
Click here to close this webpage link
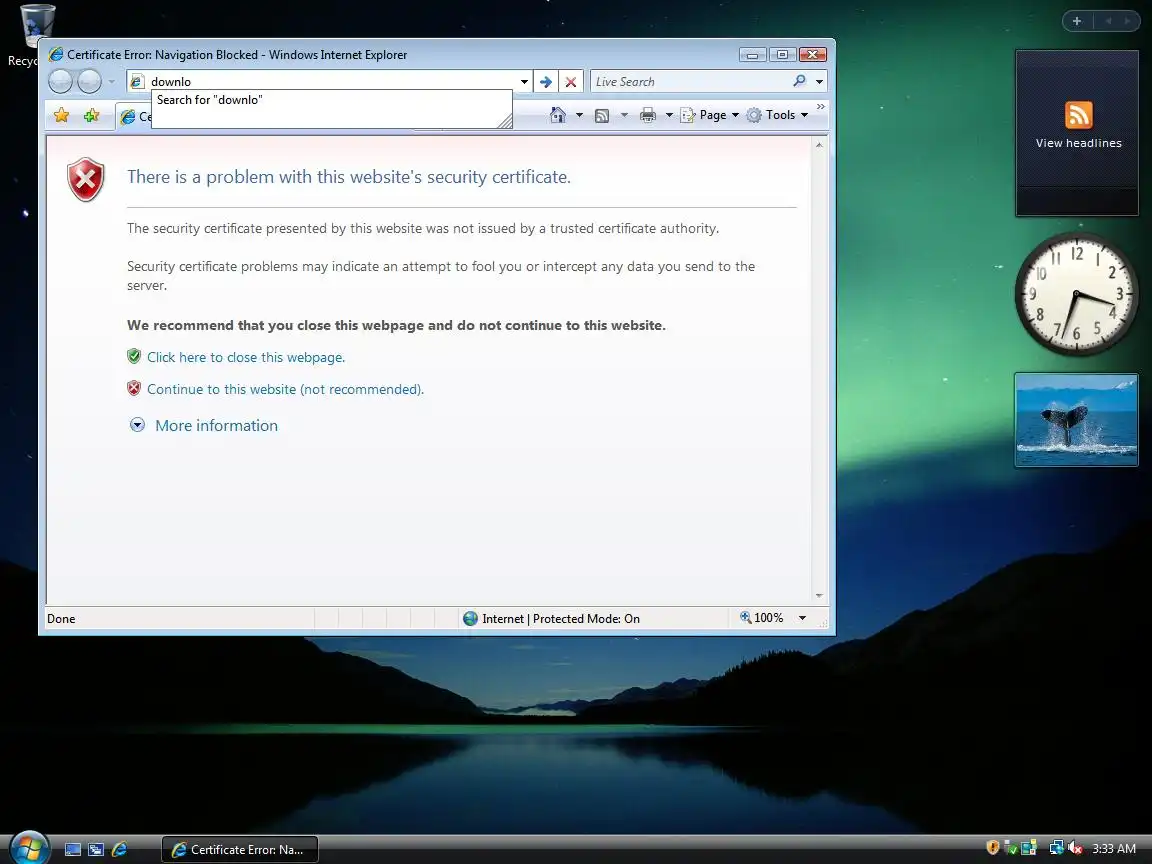[x=245, y=357]
